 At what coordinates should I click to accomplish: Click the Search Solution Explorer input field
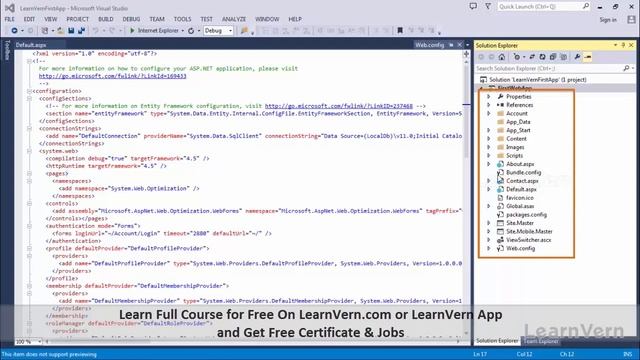[x=549, y=68]
